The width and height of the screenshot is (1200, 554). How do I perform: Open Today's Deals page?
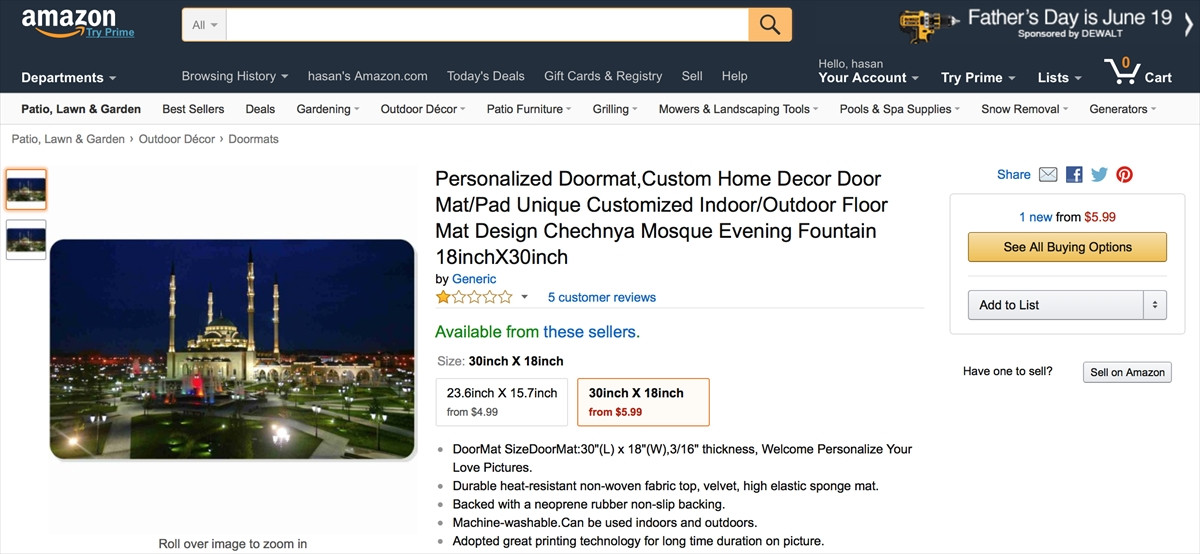pos(486,76)
